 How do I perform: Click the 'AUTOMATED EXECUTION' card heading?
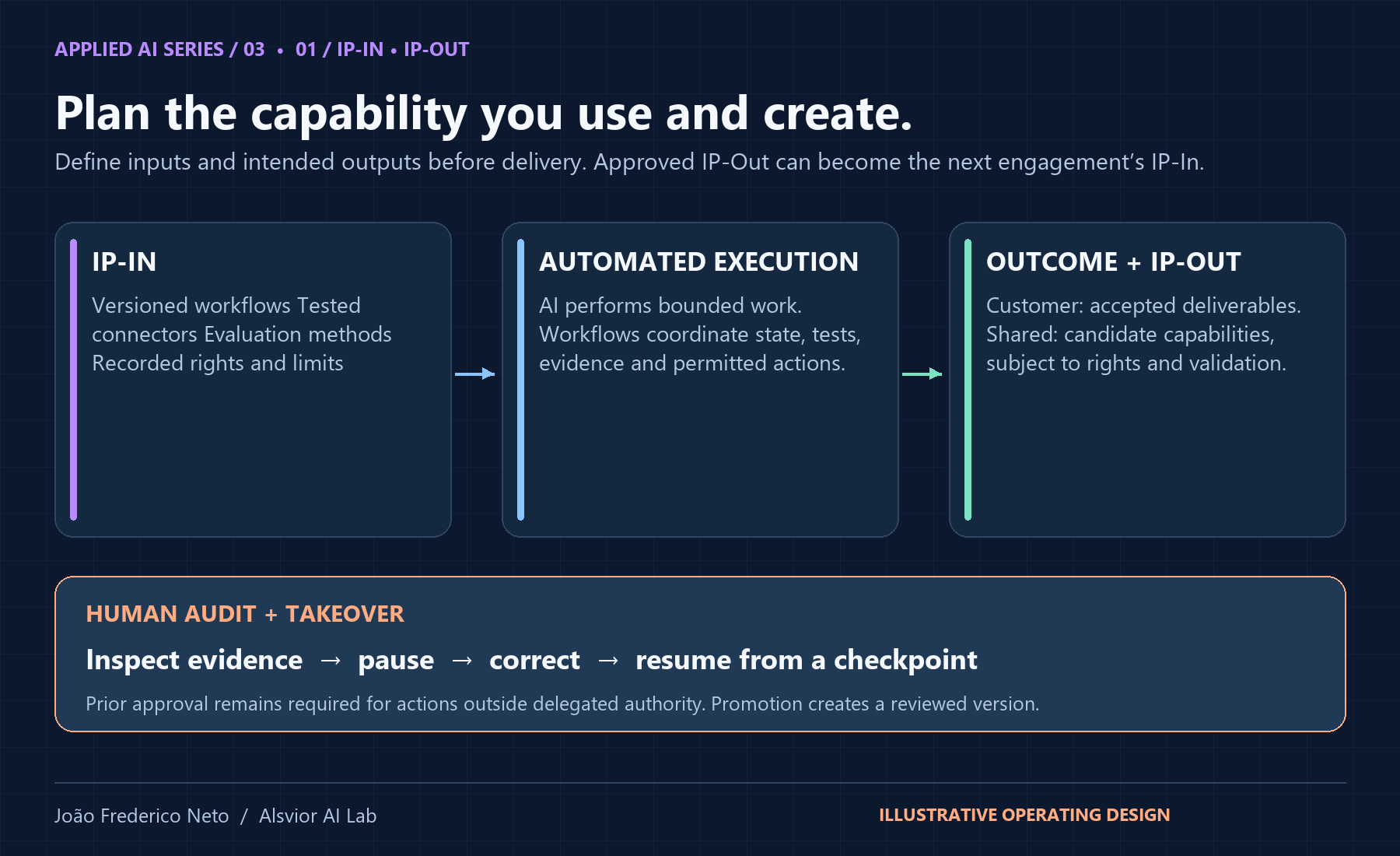(698, 261)
